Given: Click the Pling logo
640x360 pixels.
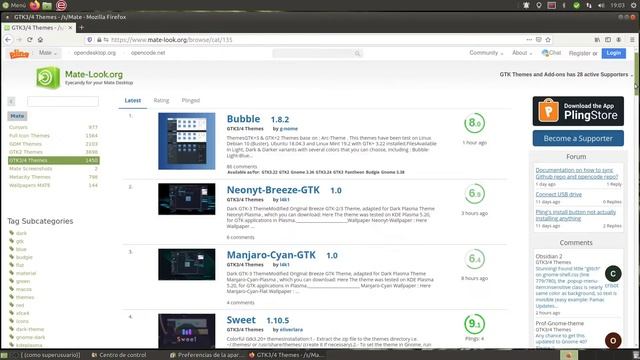Looking at the screenshot, I should coord(19,53).
